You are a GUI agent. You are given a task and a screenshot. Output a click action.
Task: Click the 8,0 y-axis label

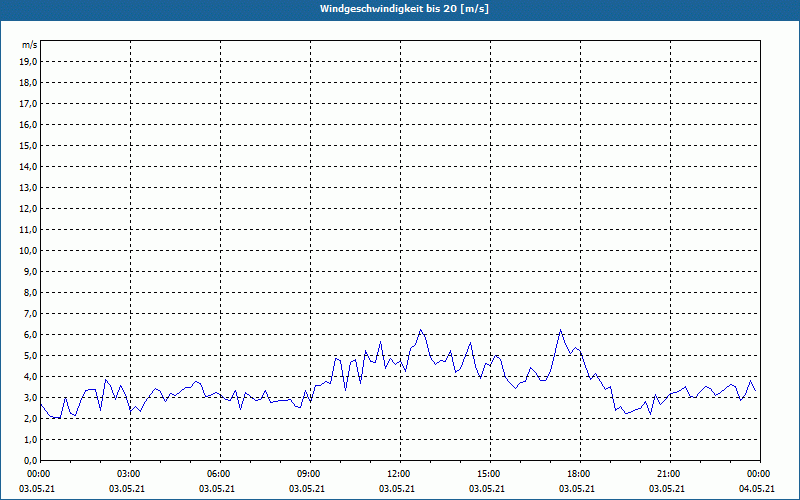31,292
